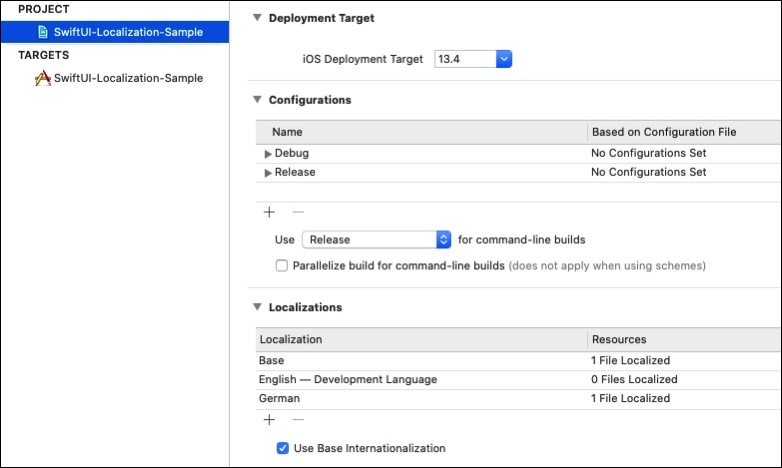Screen dimensions: 782x468
Task: Collapse the Deployment Target section
Action: (257, 18)
